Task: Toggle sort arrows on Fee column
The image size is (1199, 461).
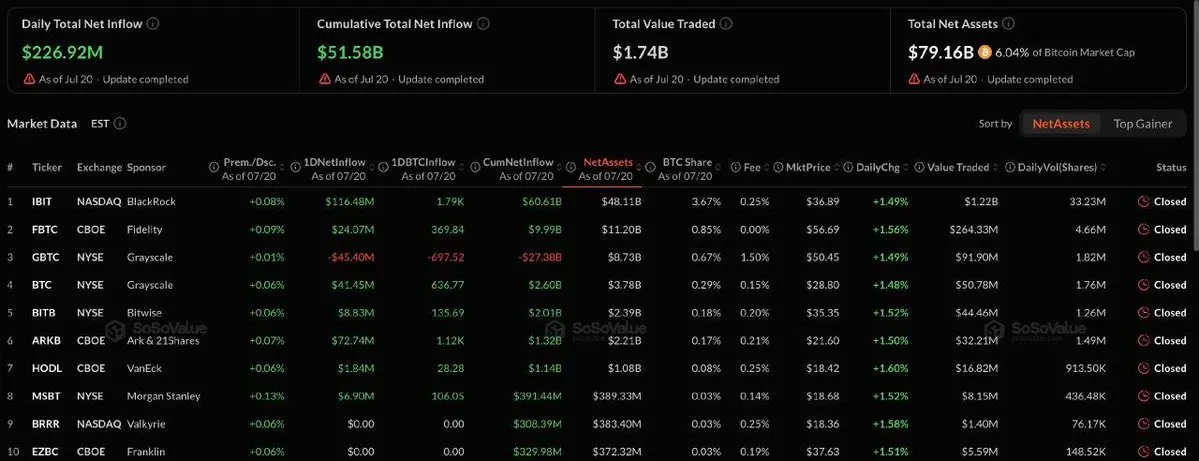Action: (x=765, y=167)
